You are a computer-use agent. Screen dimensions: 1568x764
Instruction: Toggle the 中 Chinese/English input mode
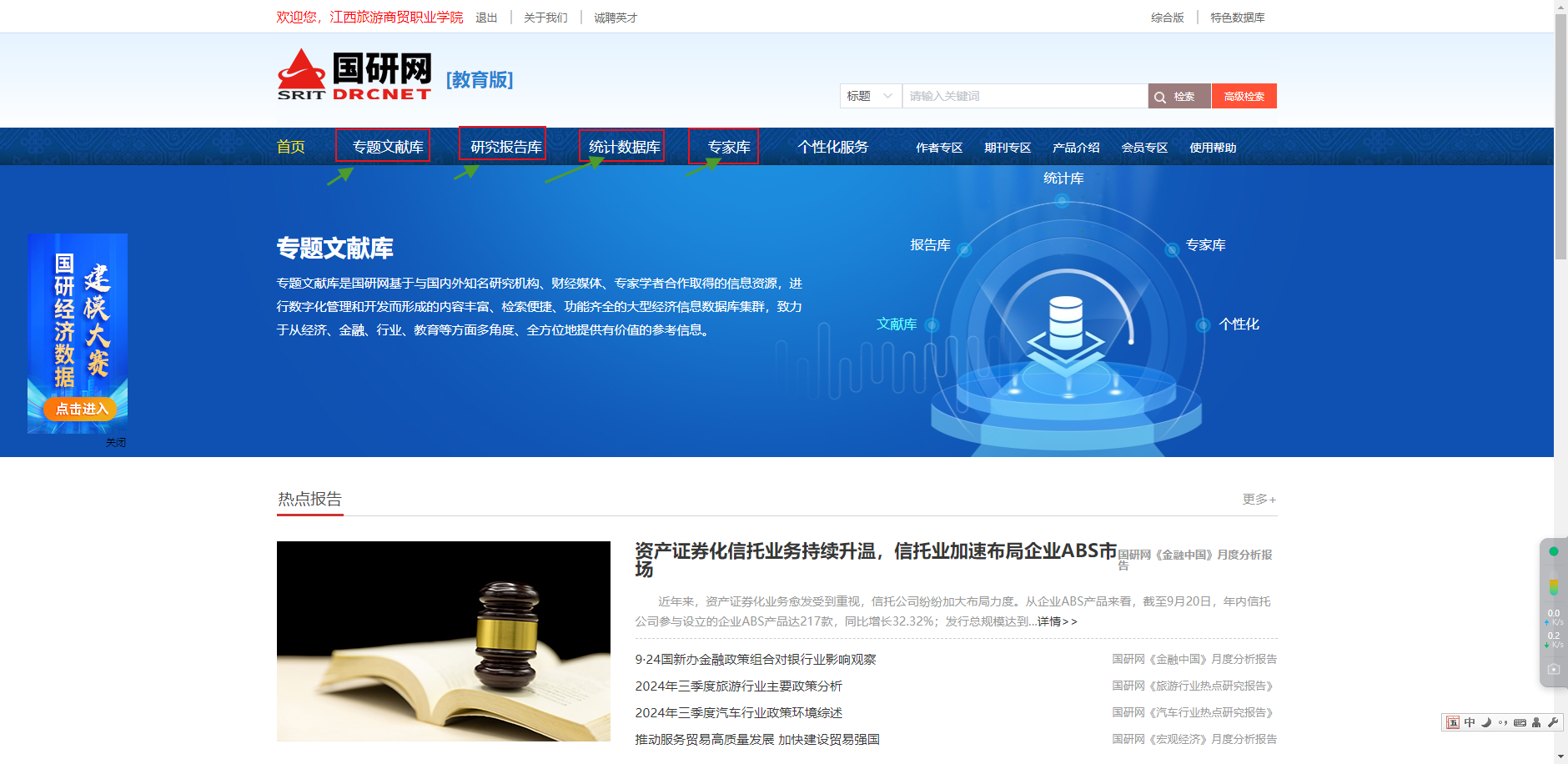tap(1470, 722)
